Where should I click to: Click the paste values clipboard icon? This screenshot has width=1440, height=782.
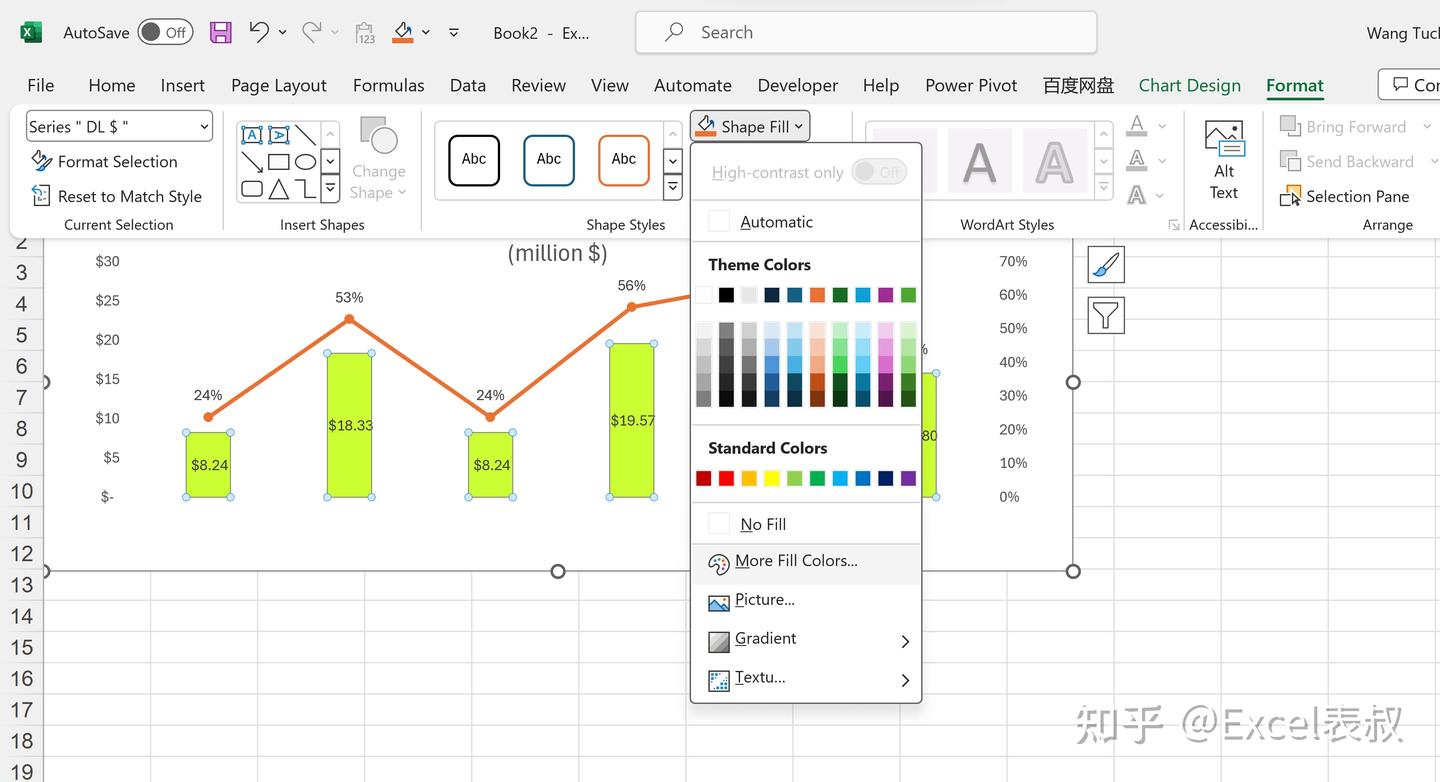point(365,33)
